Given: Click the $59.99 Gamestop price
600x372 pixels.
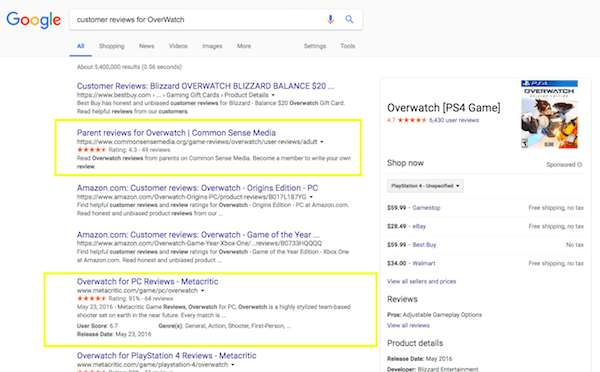Looking at the screenshot, I should pos(396,208).
